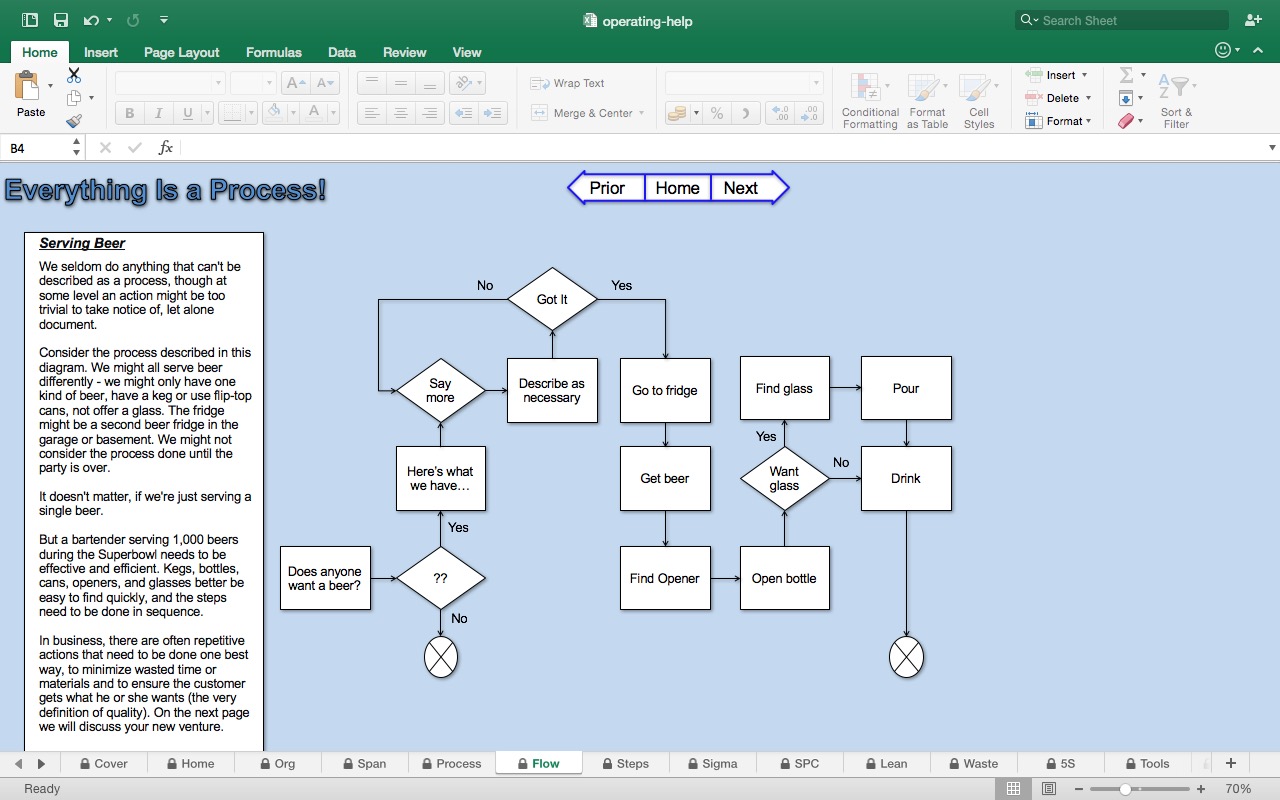The width and height of the screenshot is (1280, 800).
Task: Click the Fill down arrow icon
Action: (1126, 98)
